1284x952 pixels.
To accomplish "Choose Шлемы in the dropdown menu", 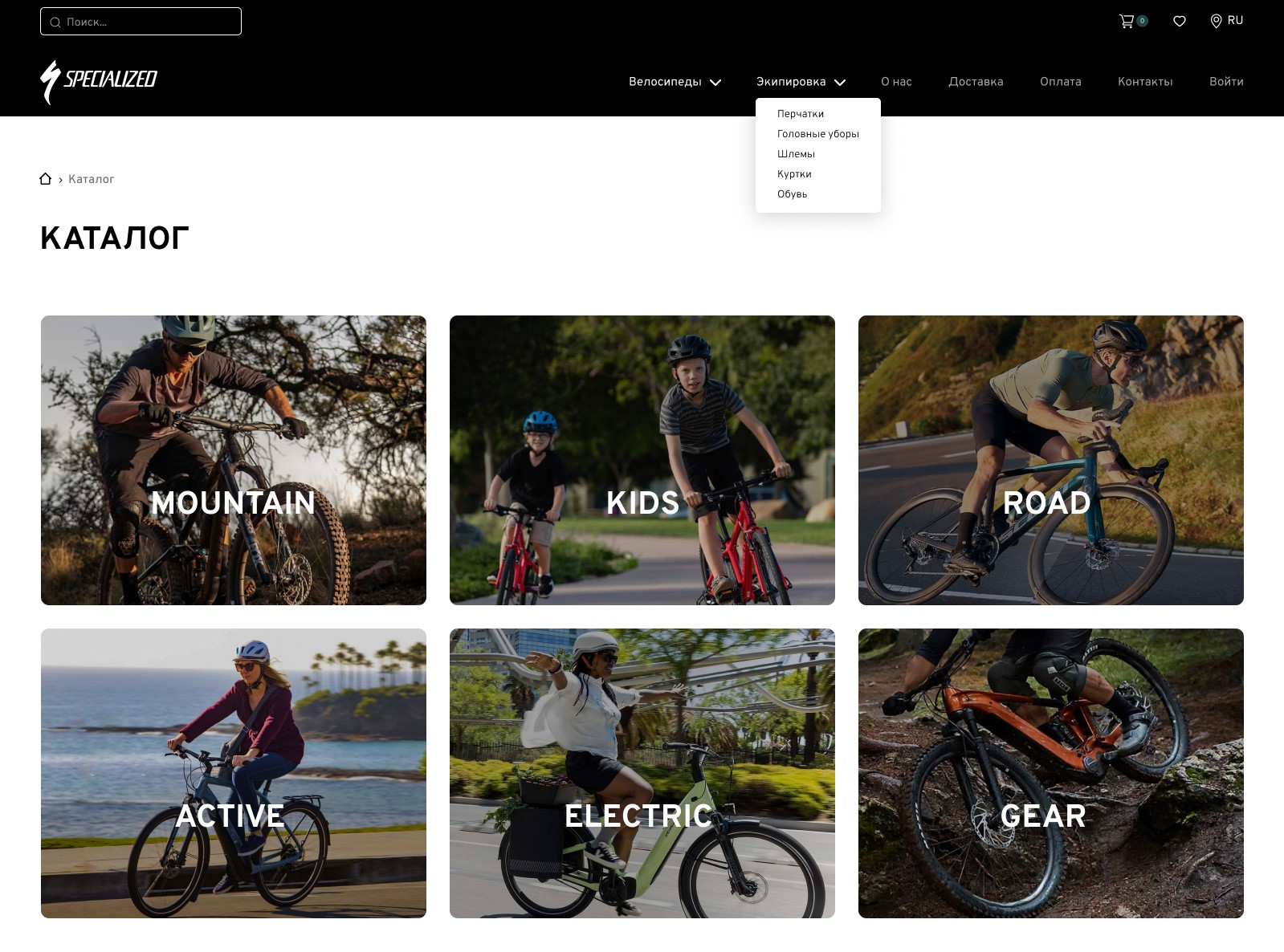I will (796, 154).
